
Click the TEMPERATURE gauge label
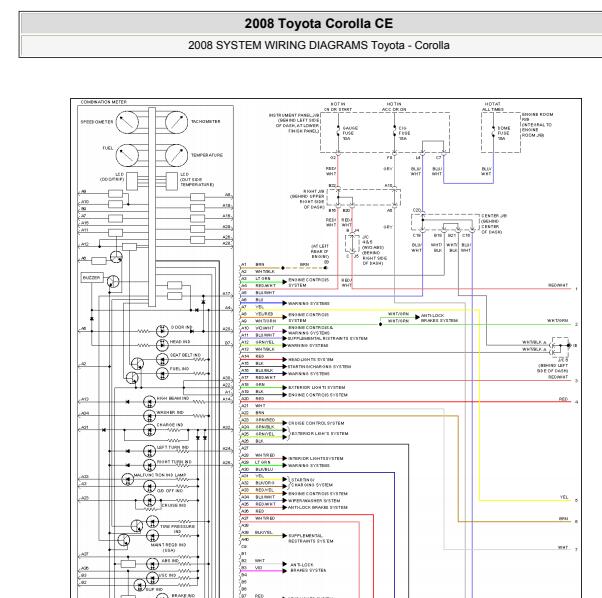tap(207, 155)
